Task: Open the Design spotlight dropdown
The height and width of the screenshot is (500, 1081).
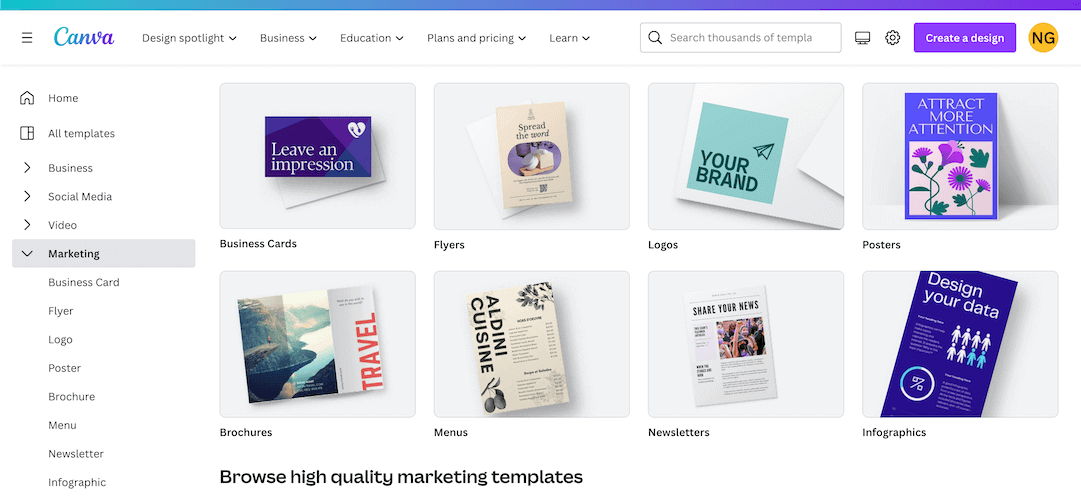Action: pyautogui.click(x=190, y=38)
